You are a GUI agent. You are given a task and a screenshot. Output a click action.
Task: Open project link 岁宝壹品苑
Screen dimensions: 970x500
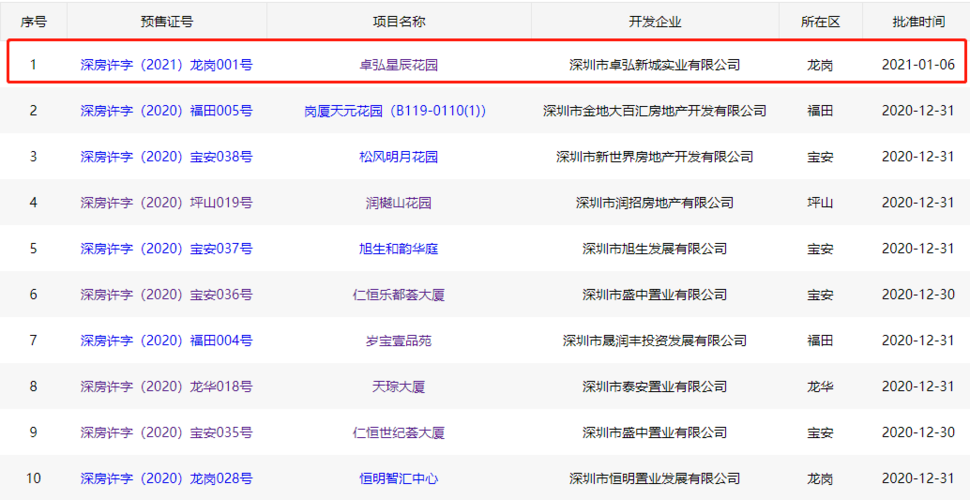click(398, 340)
